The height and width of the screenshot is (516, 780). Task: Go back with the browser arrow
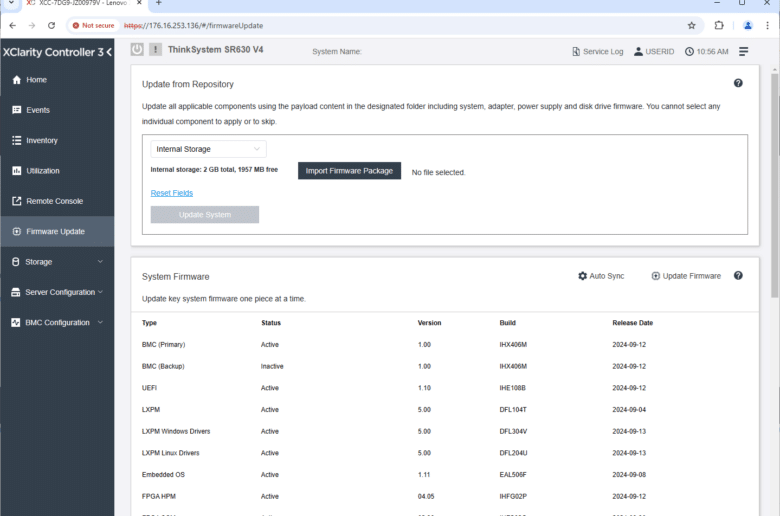(x=12, y=25)
